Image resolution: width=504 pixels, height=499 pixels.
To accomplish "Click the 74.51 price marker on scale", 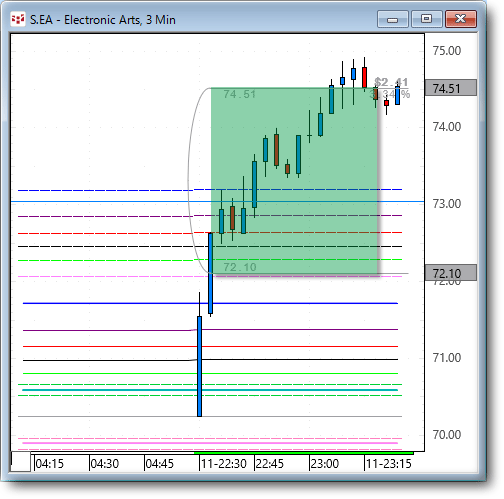I will point(451,88).
